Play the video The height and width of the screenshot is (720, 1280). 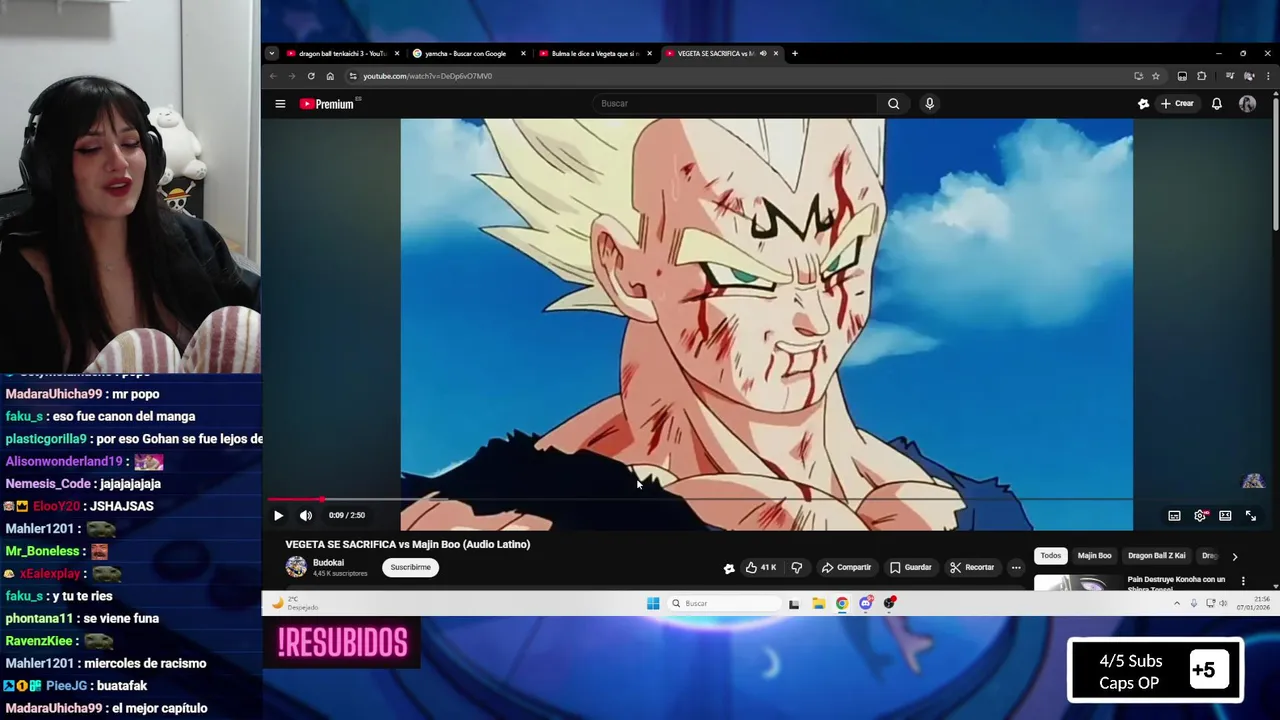click(x=278, y=515)
